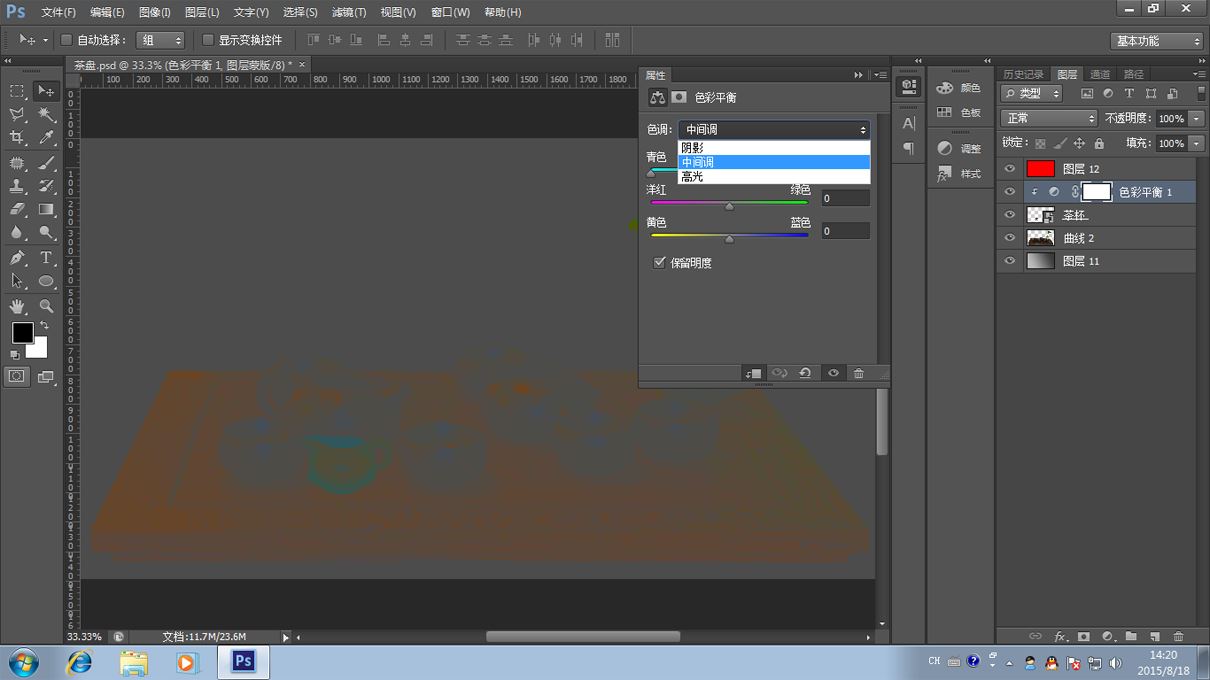The height and width of the screenshot is (680, 1210).
Task: Enable the 自动选择 checkbox
Action: [67, 40]
